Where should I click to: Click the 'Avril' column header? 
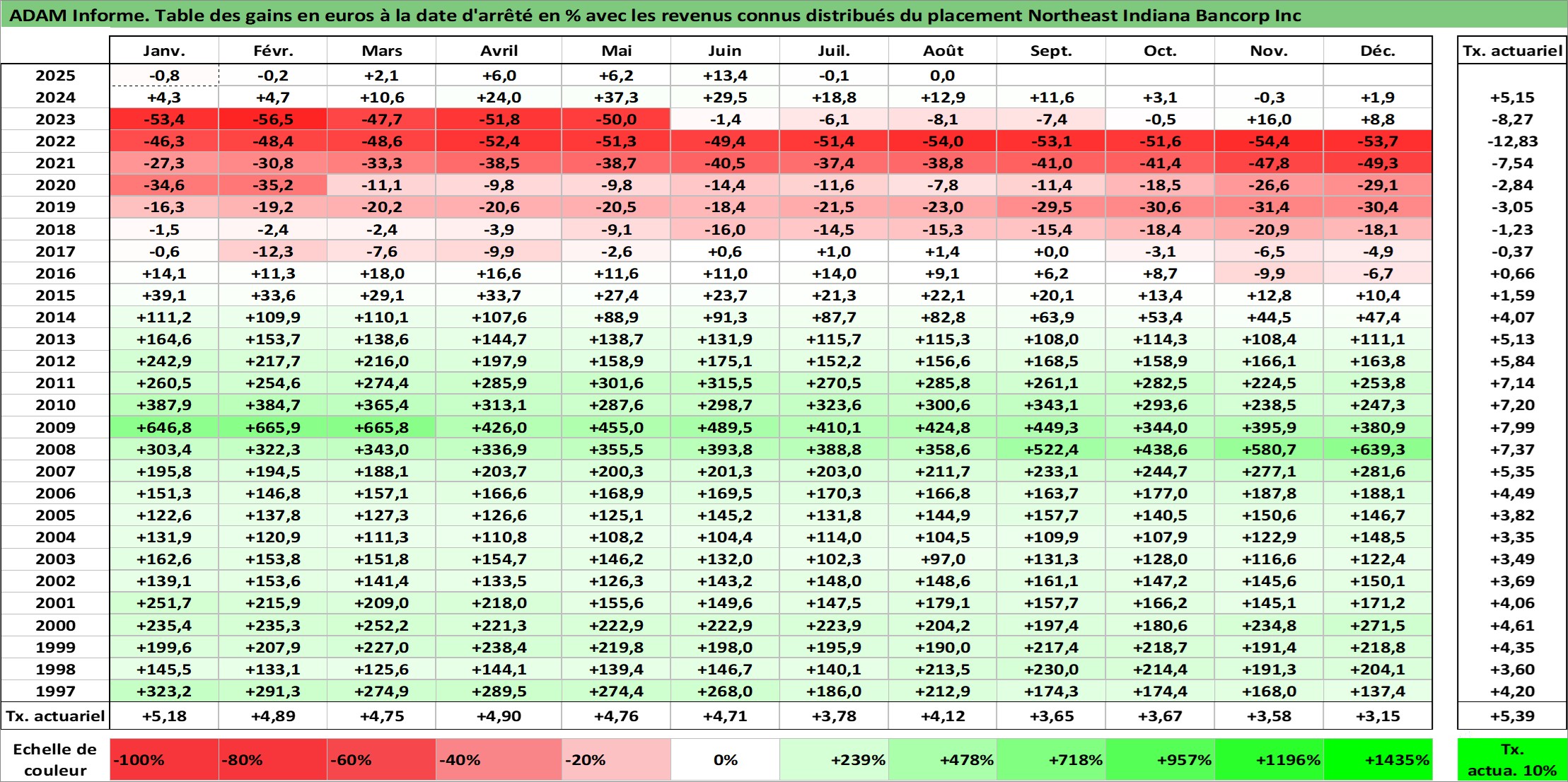499,50
